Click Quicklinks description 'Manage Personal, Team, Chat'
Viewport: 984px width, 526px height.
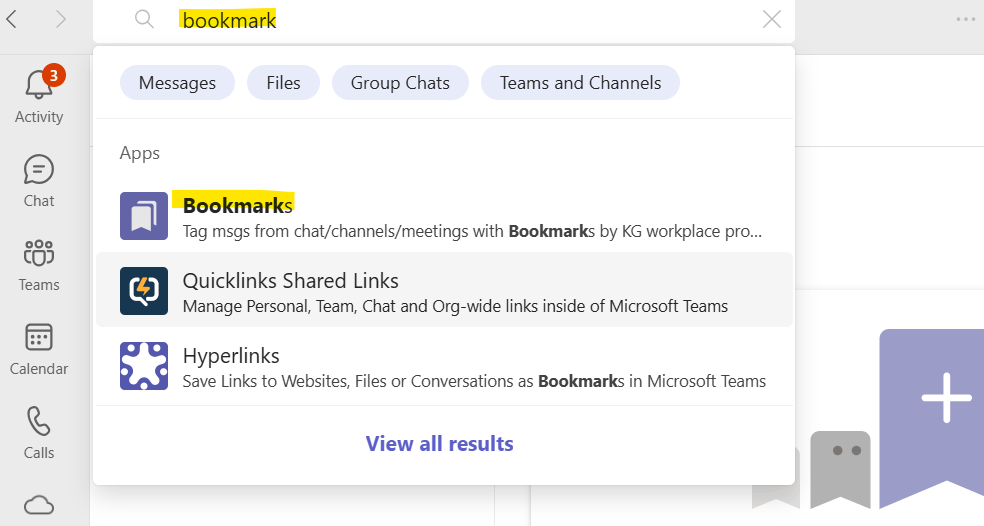click(x=455, y=306)
